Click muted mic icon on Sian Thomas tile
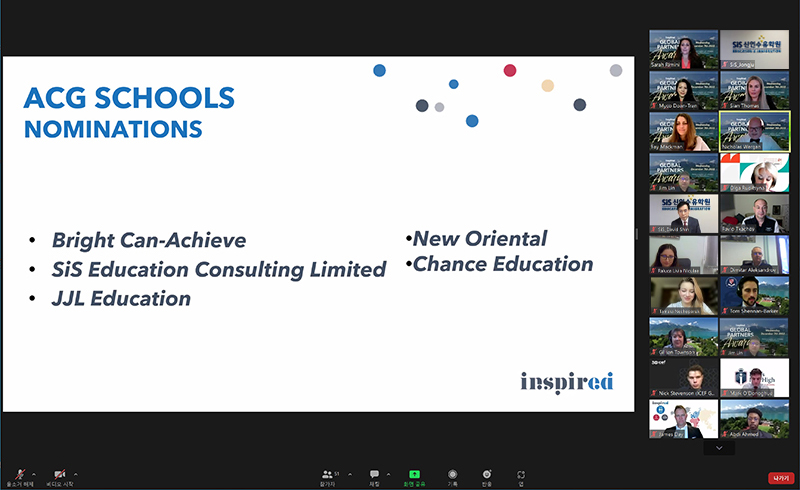This screenshot has height=490, width=800. pos(725,106)
